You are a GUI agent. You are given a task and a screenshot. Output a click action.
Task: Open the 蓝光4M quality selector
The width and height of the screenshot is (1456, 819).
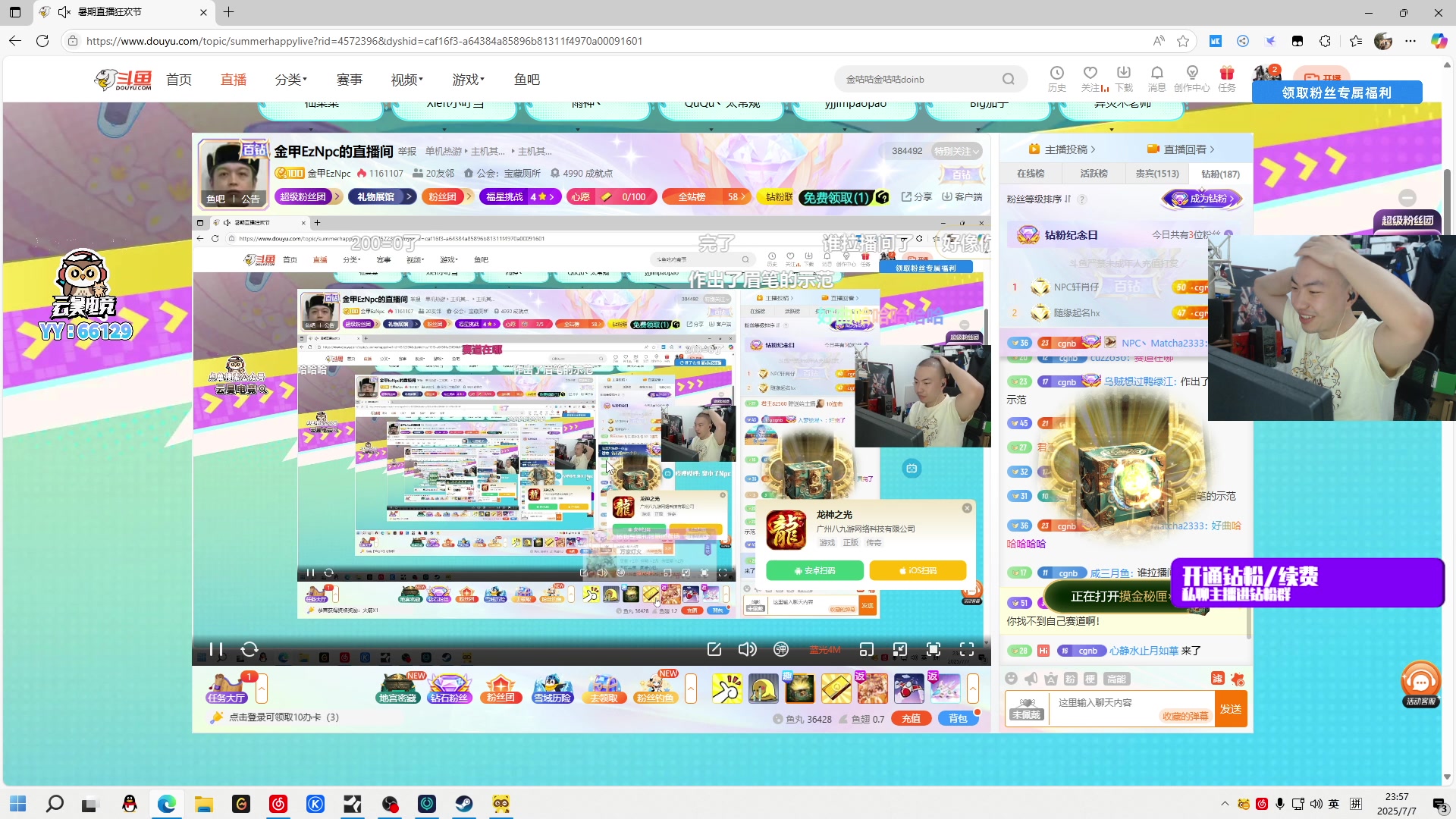[x=825, y=650]
